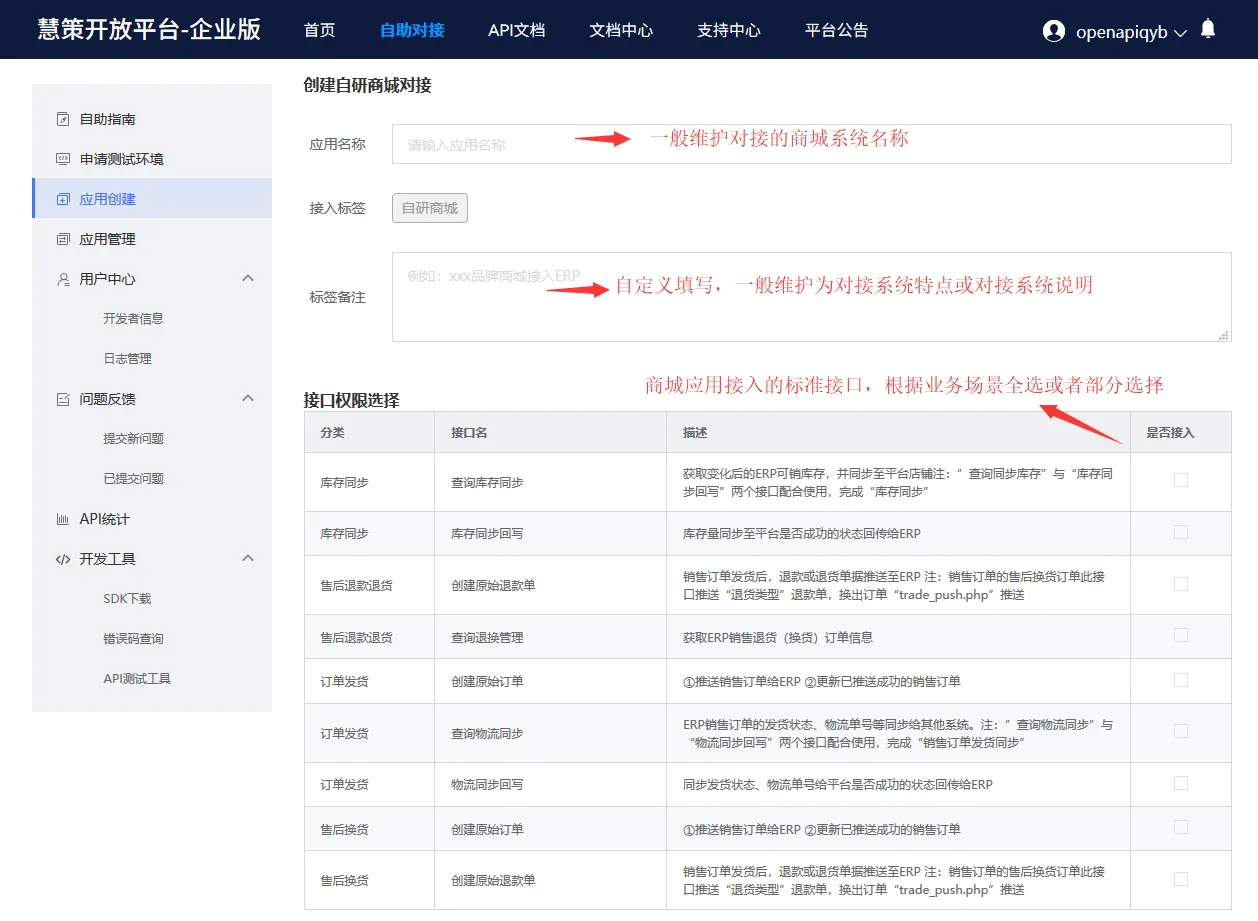The image size is (1258, 921).
Task: Click the user avatar icon
Action: click(1053, 31)
